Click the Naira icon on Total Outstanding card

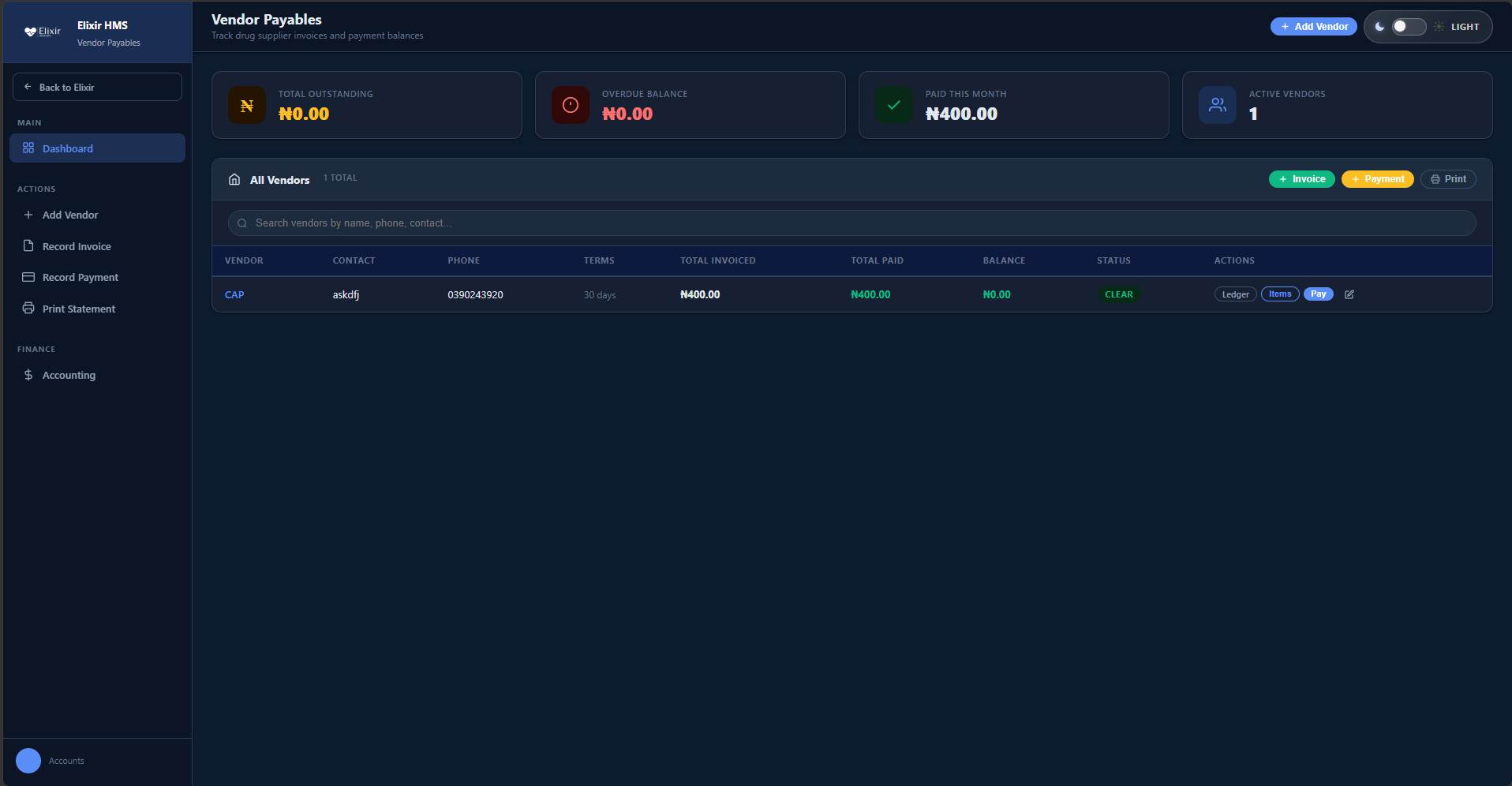[x=247, y=105]
